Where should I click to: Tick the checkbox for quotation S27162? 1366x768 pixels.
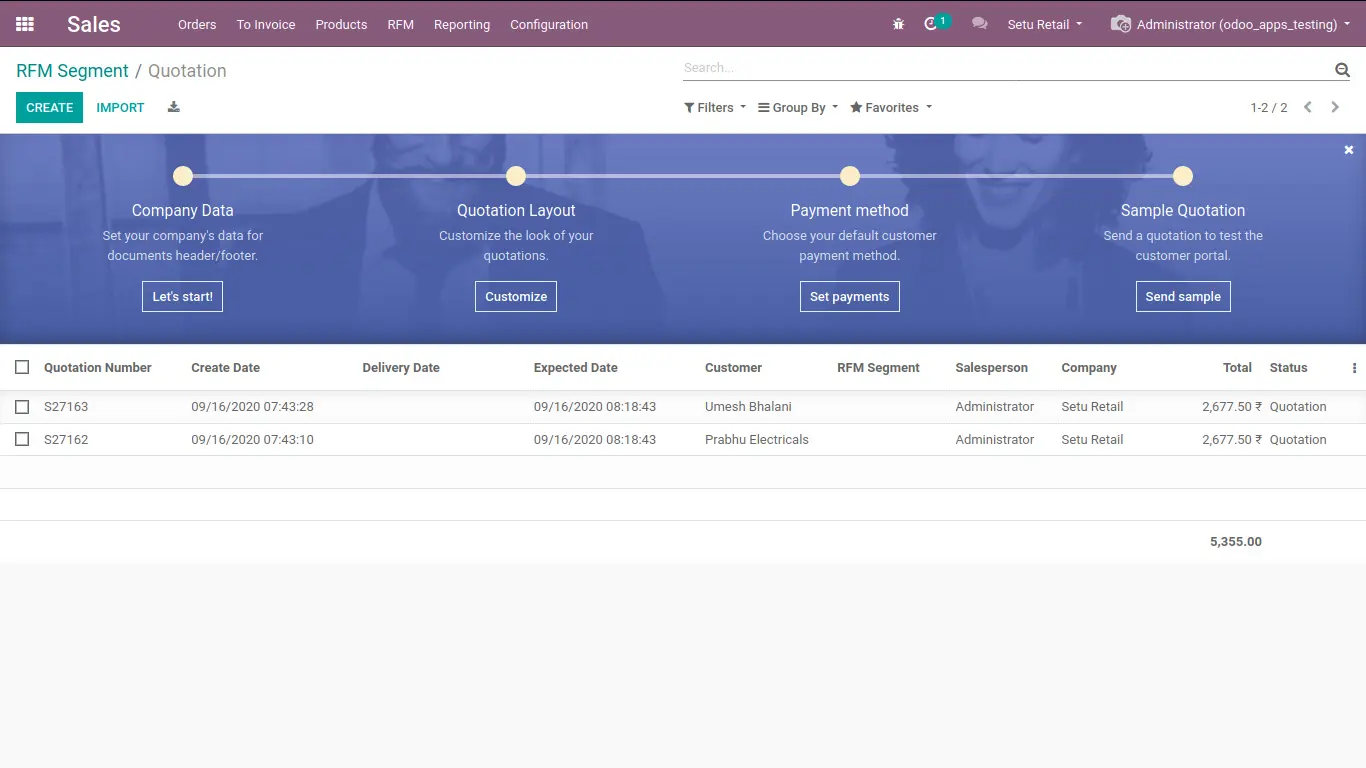[x=22, y=439]
